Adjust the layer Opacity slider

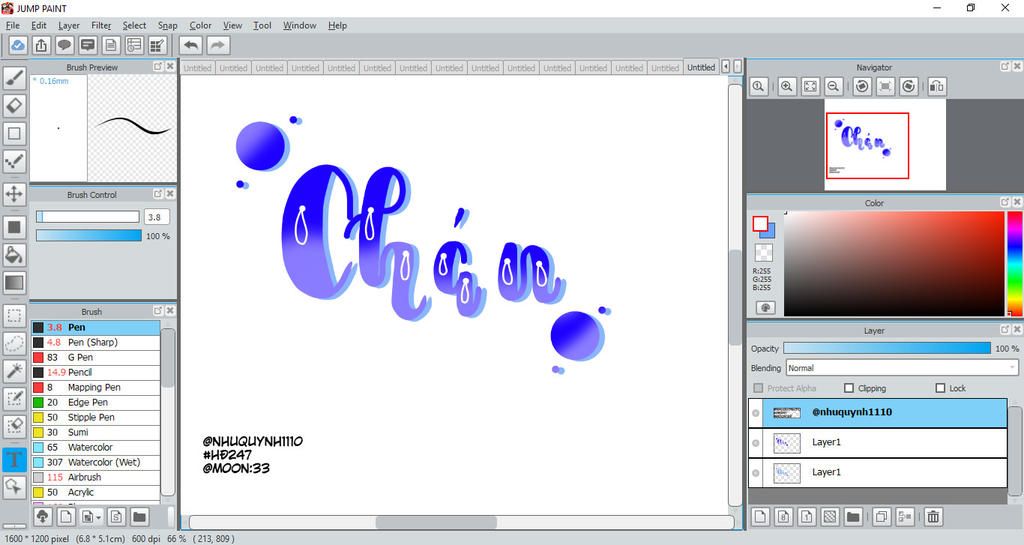(x=887, y=349)
